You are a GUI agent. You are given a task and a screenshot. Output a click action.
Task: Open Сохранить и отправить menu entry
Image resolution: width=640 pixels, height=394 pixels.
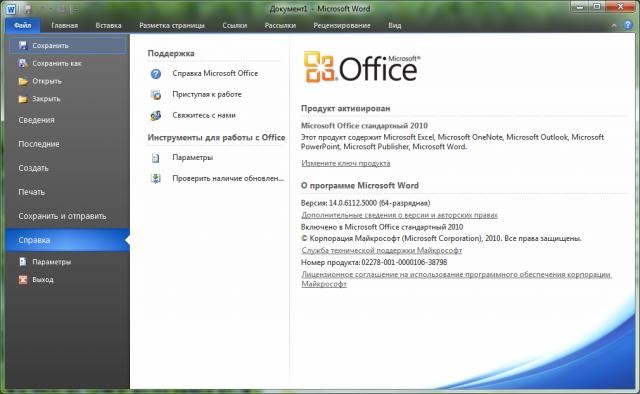pyautogui.click(x=62, y=216)
